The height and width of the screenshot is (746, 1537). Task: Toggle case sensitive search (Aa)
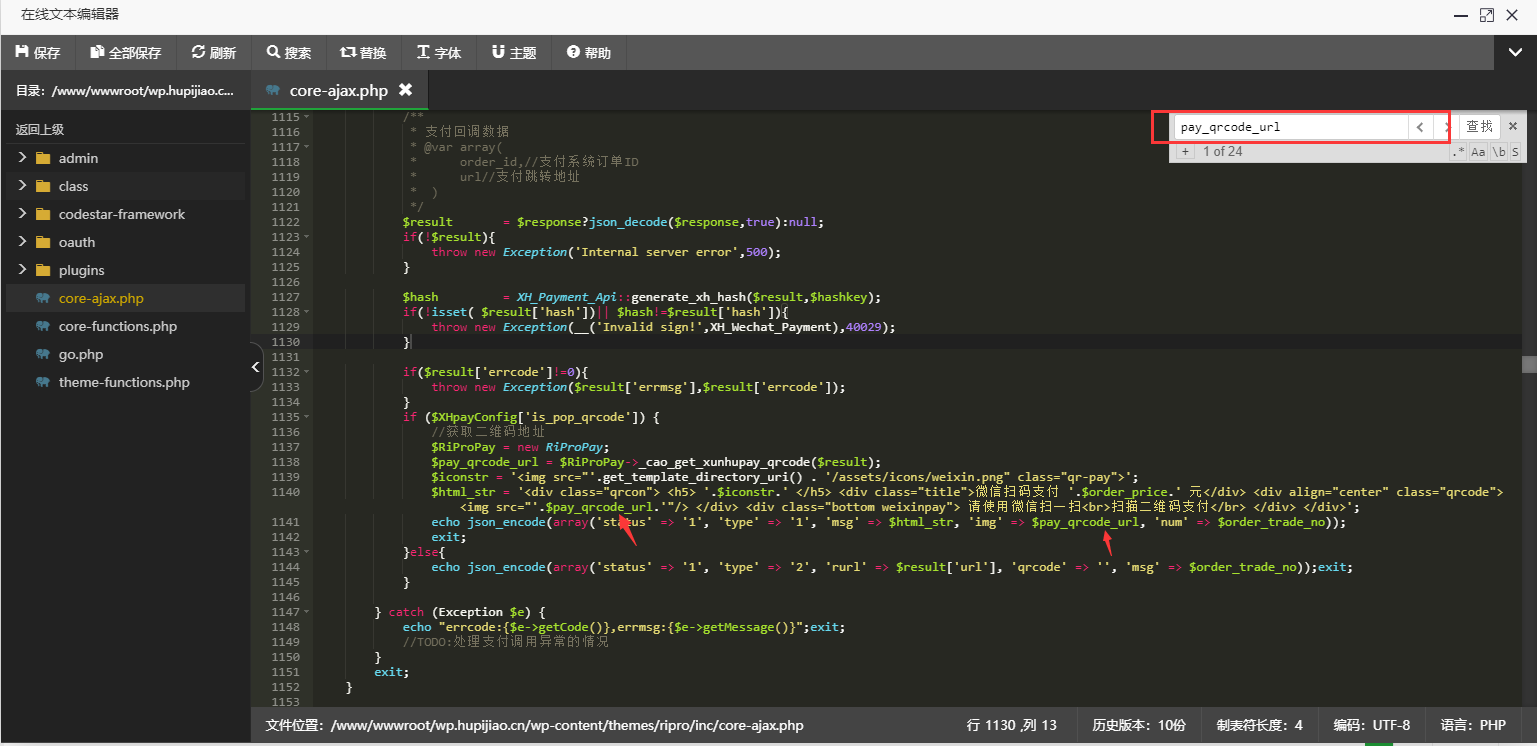pos(1478,152)
